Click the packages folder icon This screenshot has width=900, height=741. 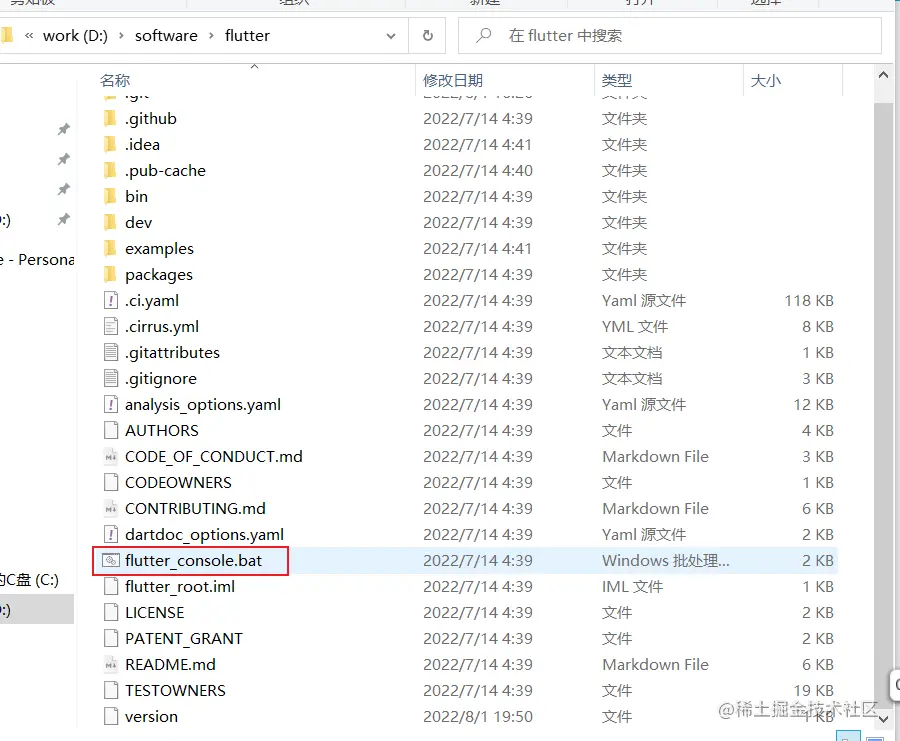[110, 274]
